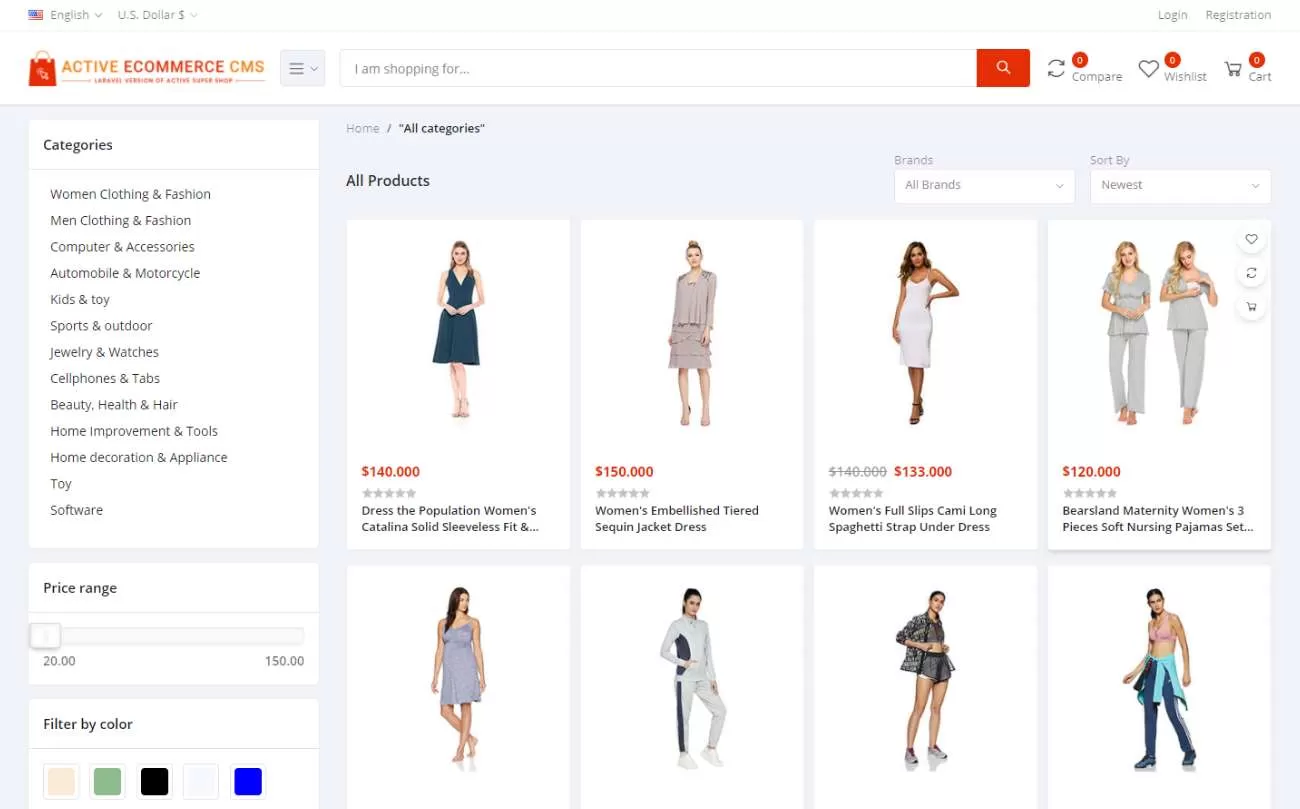Open the U.S. Dollar currency dropdown
Screen dimensions: 1300x809
pyautogui.click(x=157, y=15)
